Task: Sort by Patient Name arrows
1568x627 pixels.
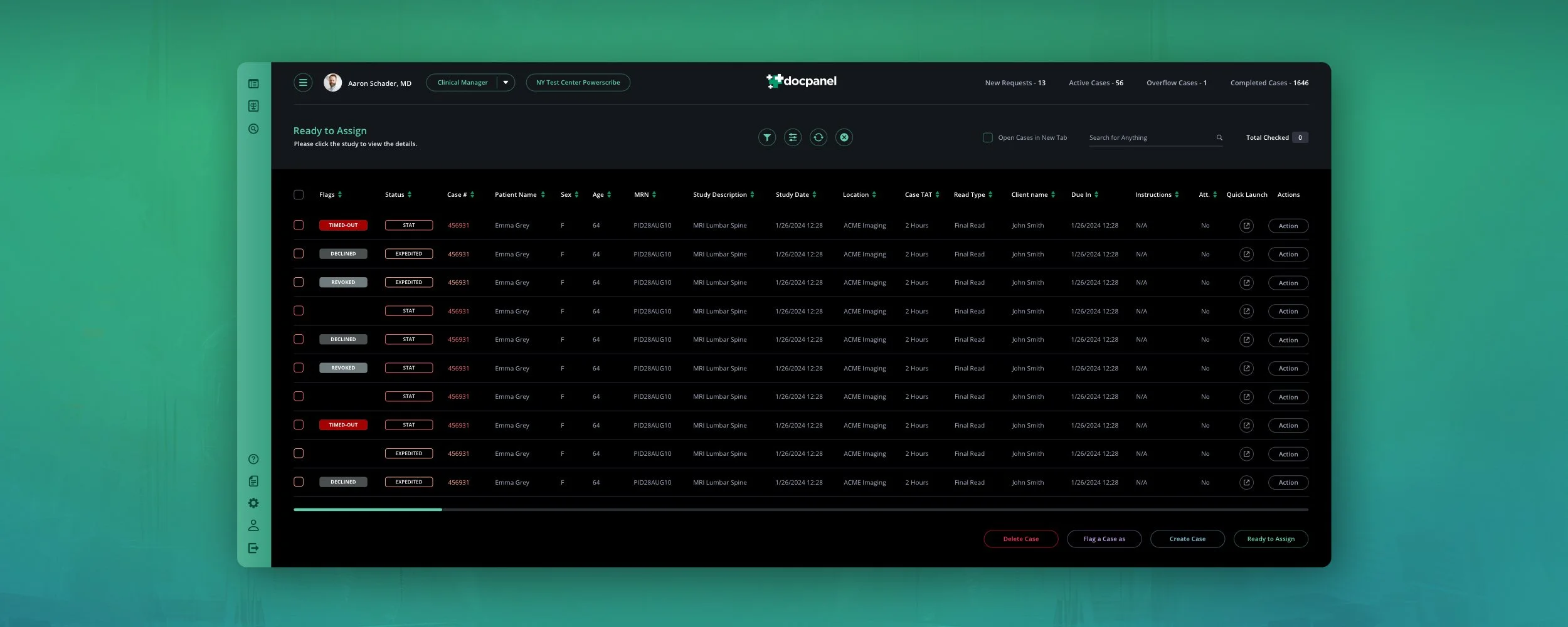Action: (x=543, y=195)
